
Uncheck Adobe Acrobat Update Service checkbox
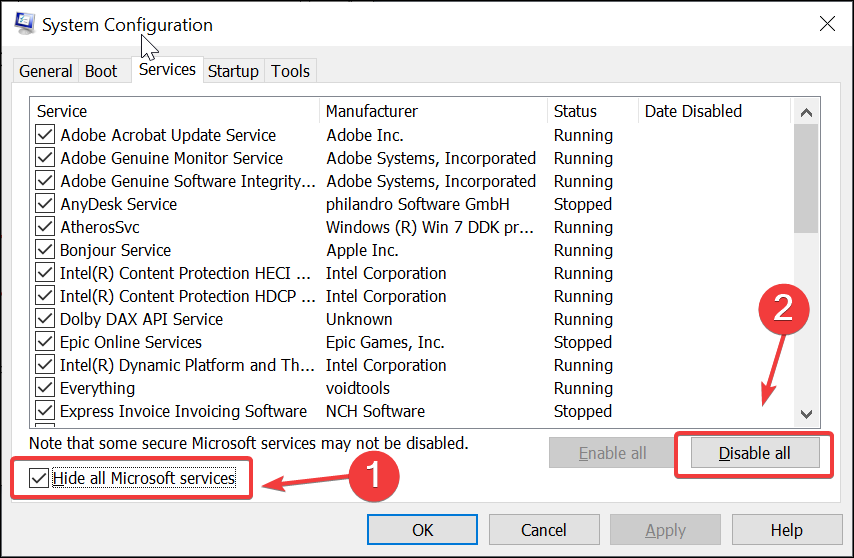pos(45,134)
